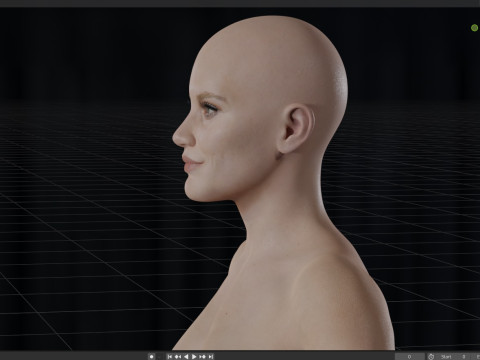Jump to the first frame of the timeline
Image resolution: width=480 pixels, height=360 pixels.
coord(170,357)
